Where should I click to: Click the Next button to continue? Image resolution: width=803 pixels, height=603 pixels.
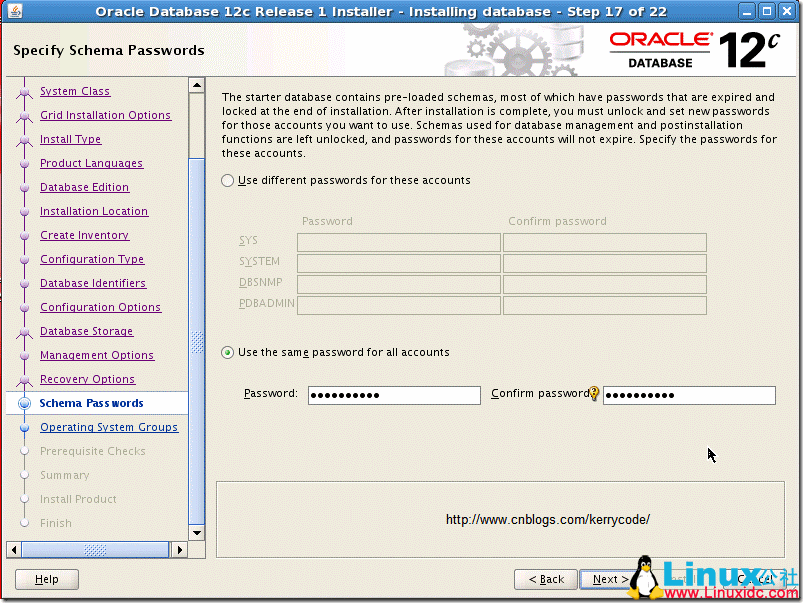[609, 579]
